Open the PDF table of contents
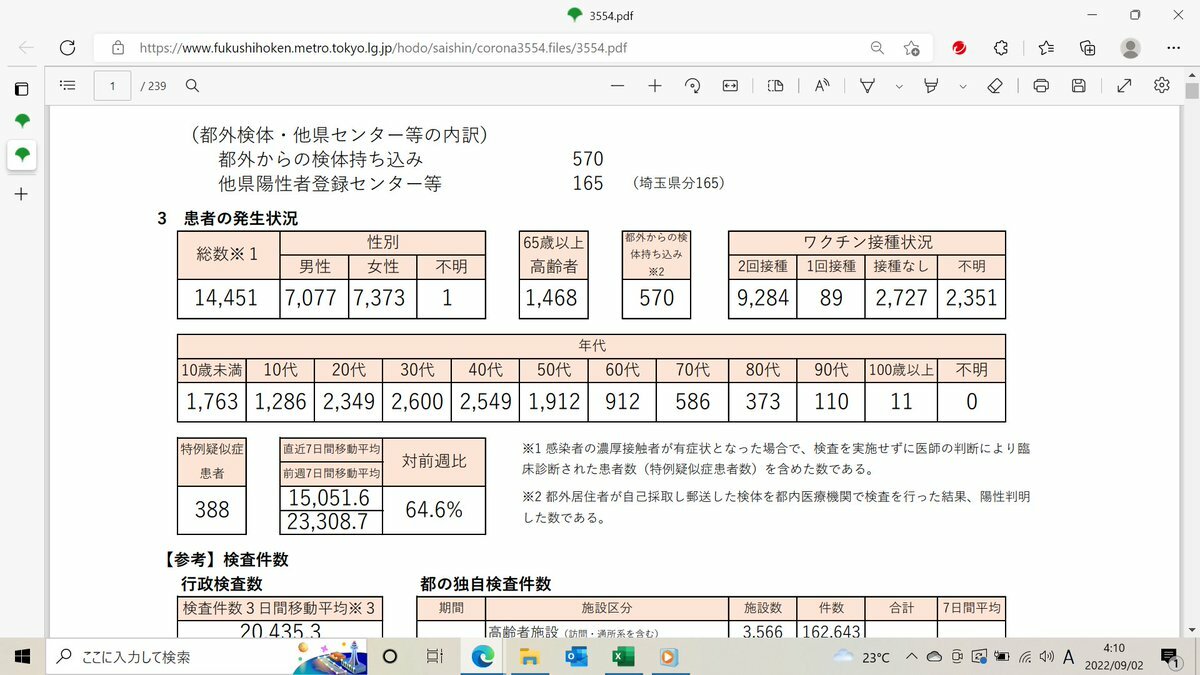This screenshot has width=1200, height=675. (x=68, y=86)
